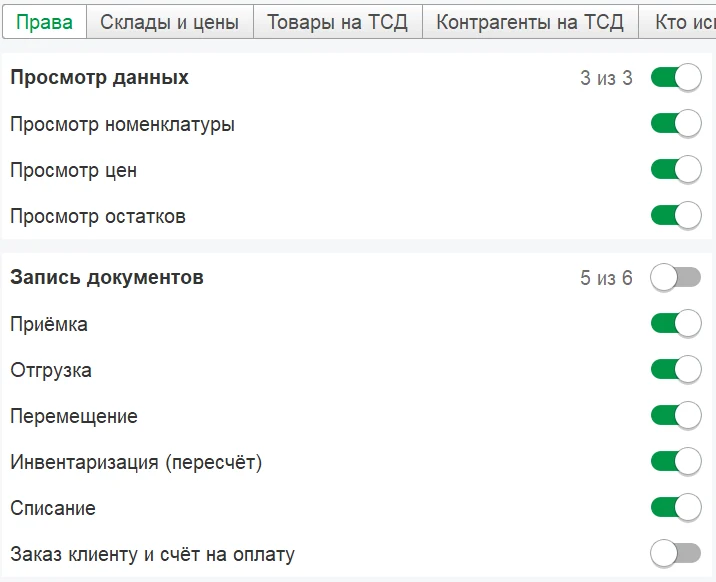Open the partially visible Кто исп… tab
Screen dimensions: 716x582
[677, 22]
